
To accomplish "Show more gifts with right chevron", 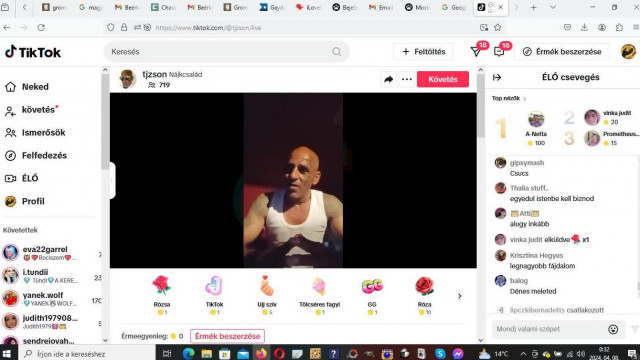I will pyautogui.click(x=460, y=296).
